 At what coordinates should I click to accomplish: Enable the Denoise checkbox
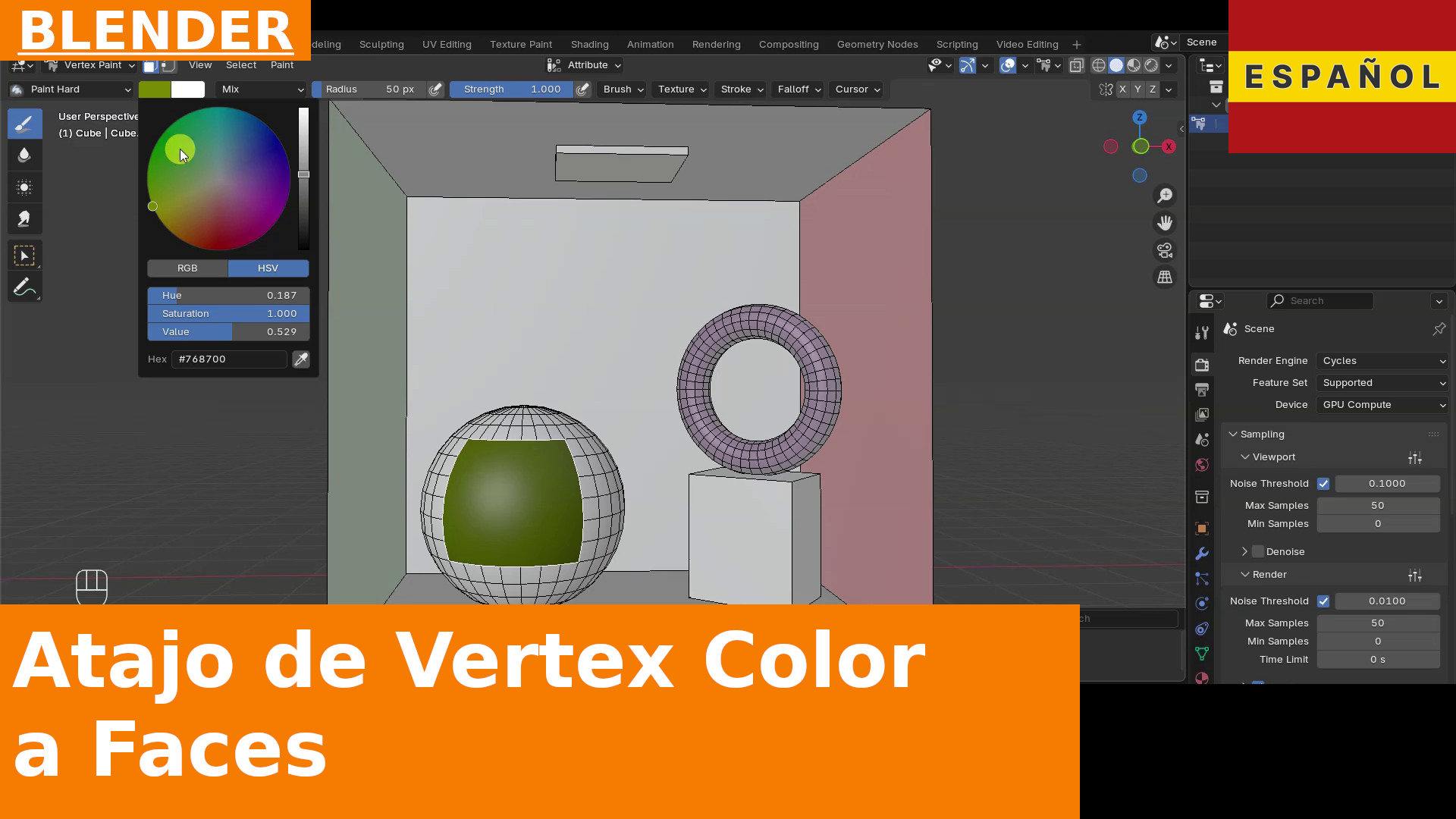(1258, 552)
